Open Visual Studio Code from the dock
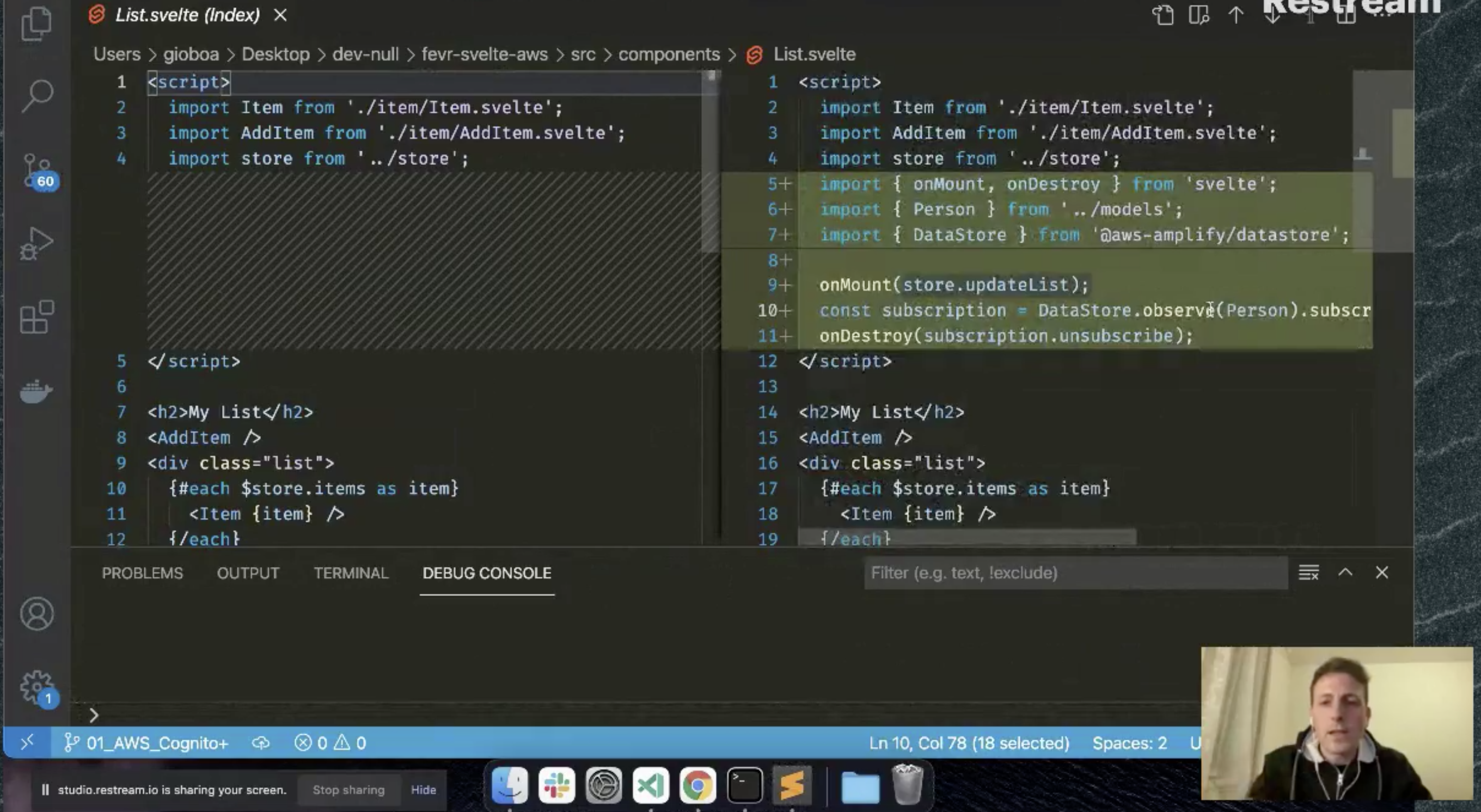 coord(651,785)
